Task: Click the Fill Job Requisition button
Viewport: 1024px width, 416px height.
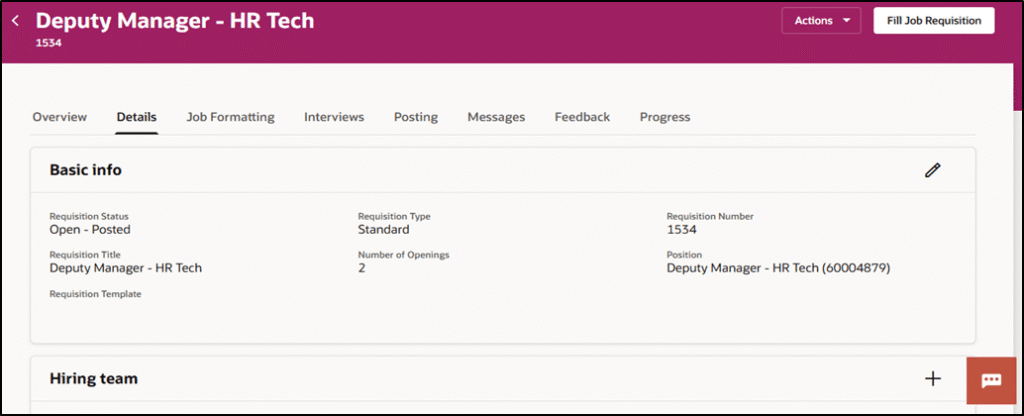Action: click(933, 20)
